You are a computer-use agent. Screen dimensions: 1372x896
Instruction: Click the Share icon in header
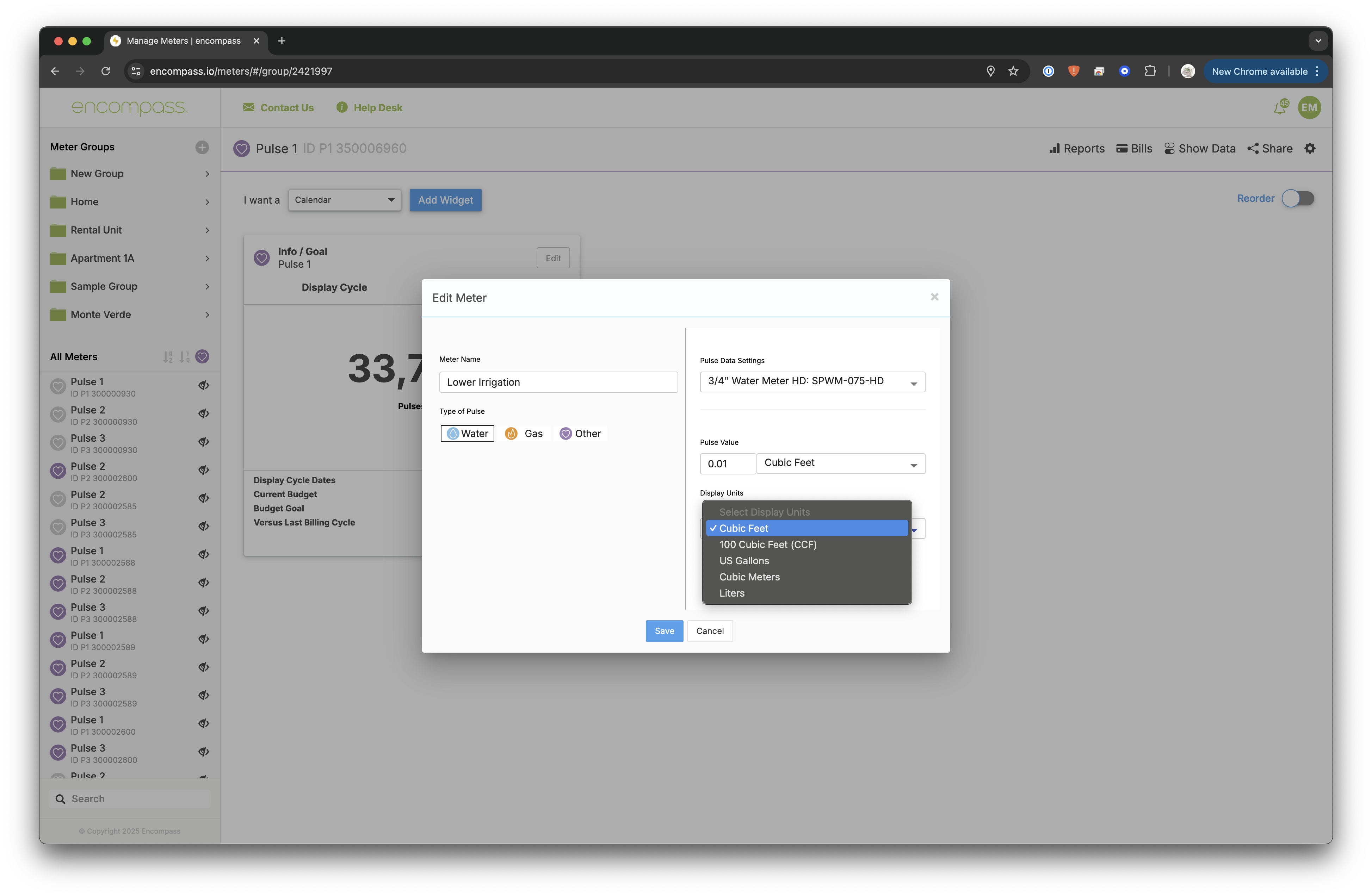pos(1253,149)
